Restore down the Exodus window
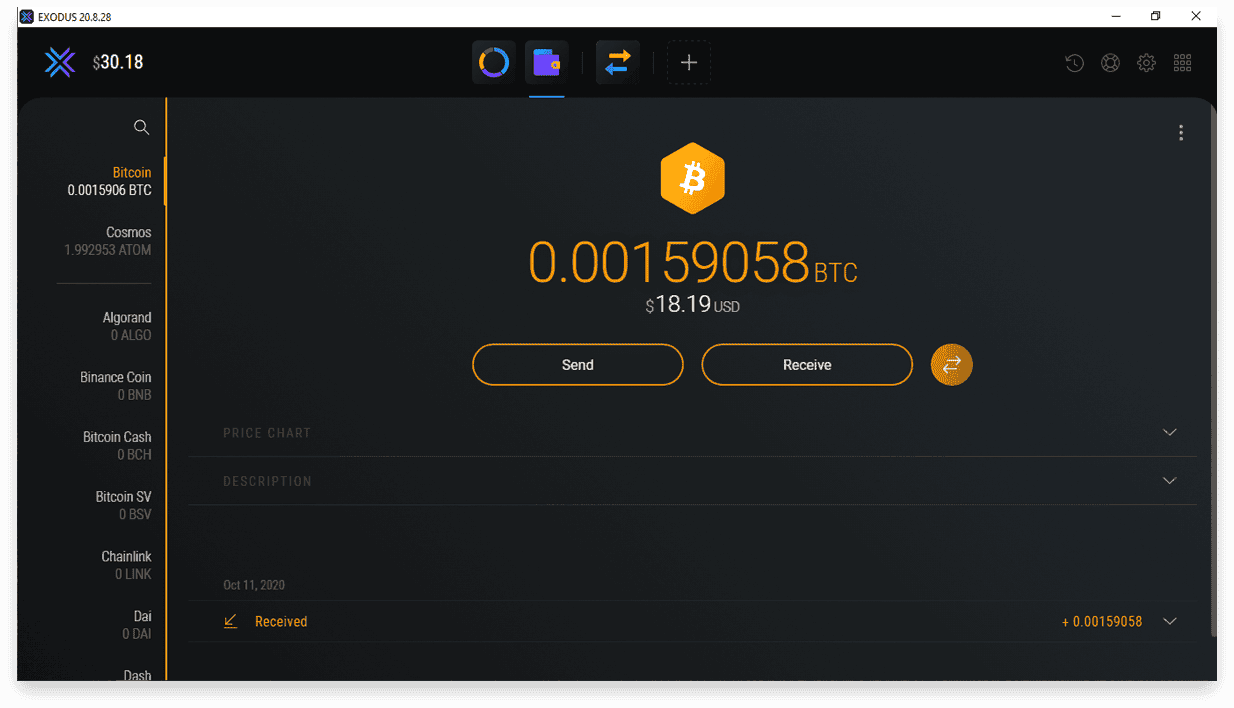The height and width of the screenshot is (708, 1234). pyautogui.click(x=1155, y=16)
